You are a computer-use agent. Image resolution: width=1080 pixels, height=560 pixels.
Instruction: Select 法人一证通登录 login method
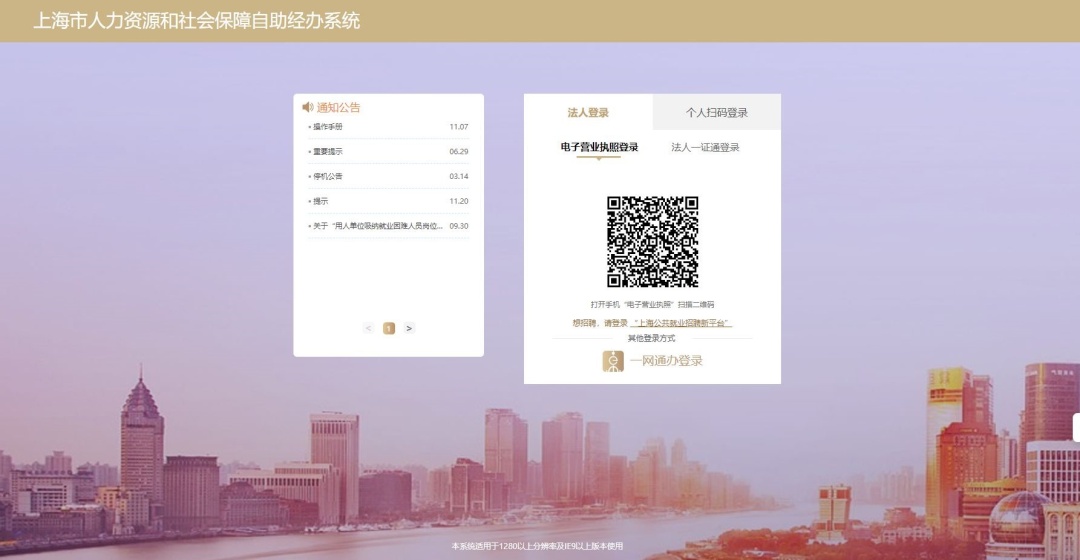(705, 148)
